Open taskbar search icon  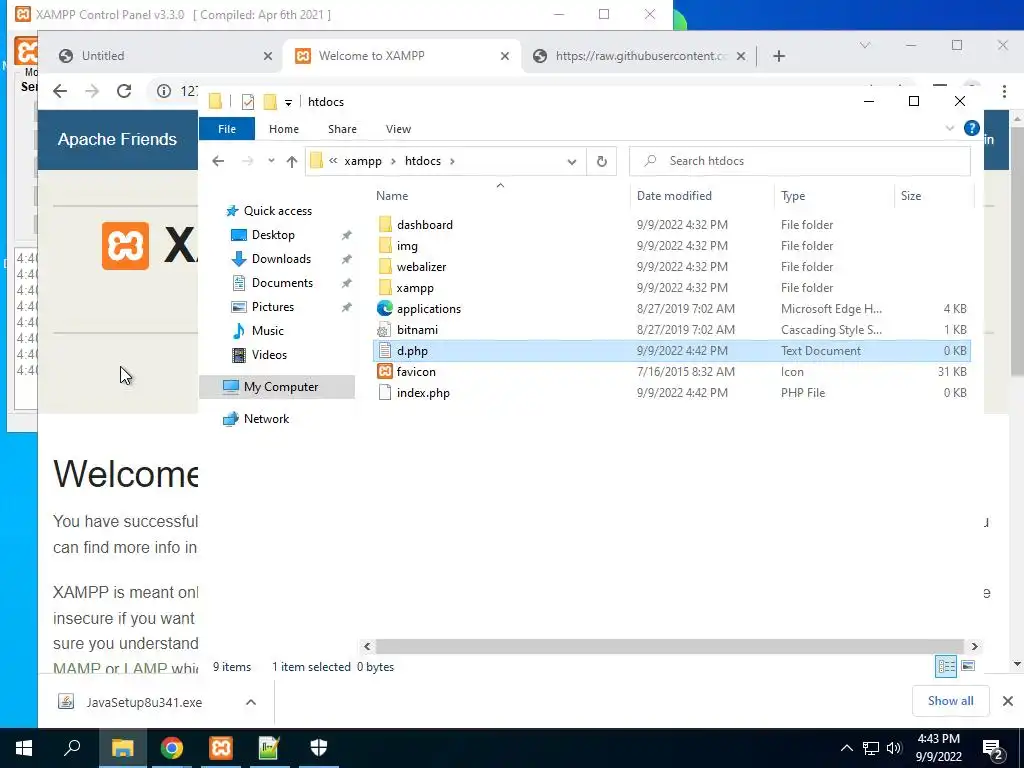[72, 748]
